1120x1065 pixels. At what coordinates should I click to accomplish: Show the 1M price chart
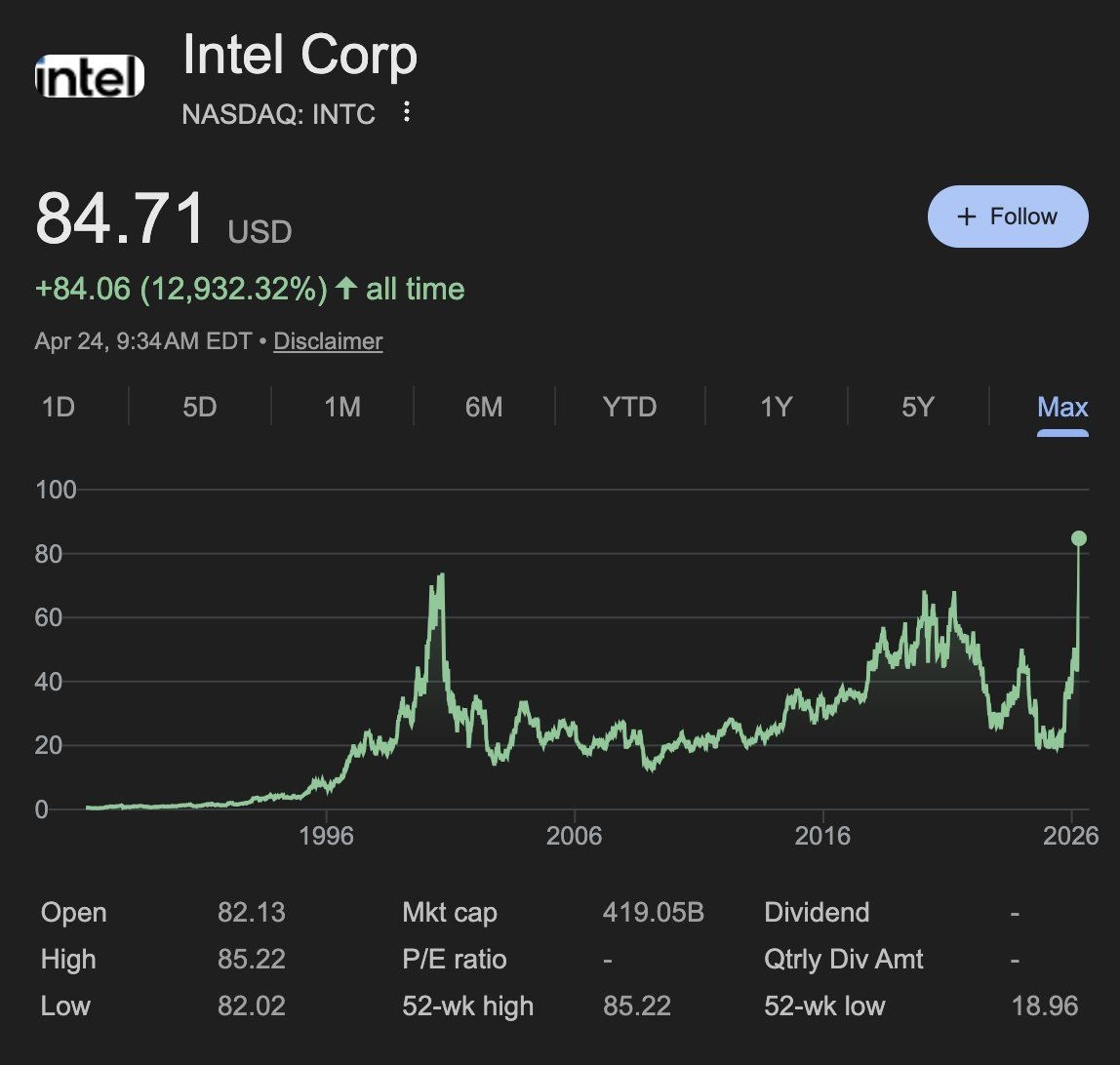(342, 407)
